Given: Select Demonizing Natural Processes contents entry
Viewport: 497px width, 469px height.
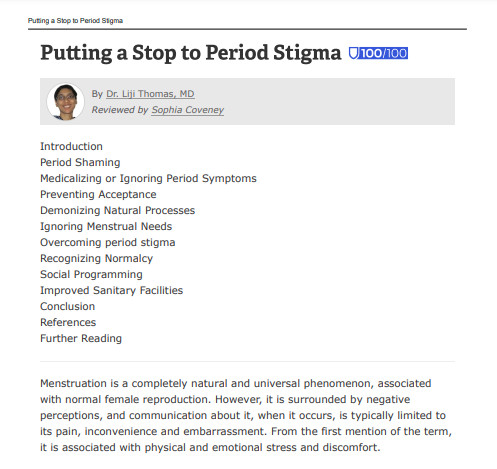Looking at the screenshot, I should tap(117, 210).
